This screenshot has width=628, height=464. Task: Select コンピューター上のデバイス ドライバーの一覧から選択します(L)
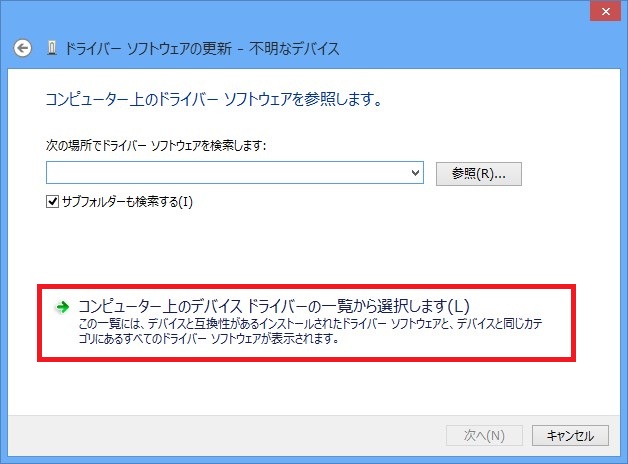[273, 306]
